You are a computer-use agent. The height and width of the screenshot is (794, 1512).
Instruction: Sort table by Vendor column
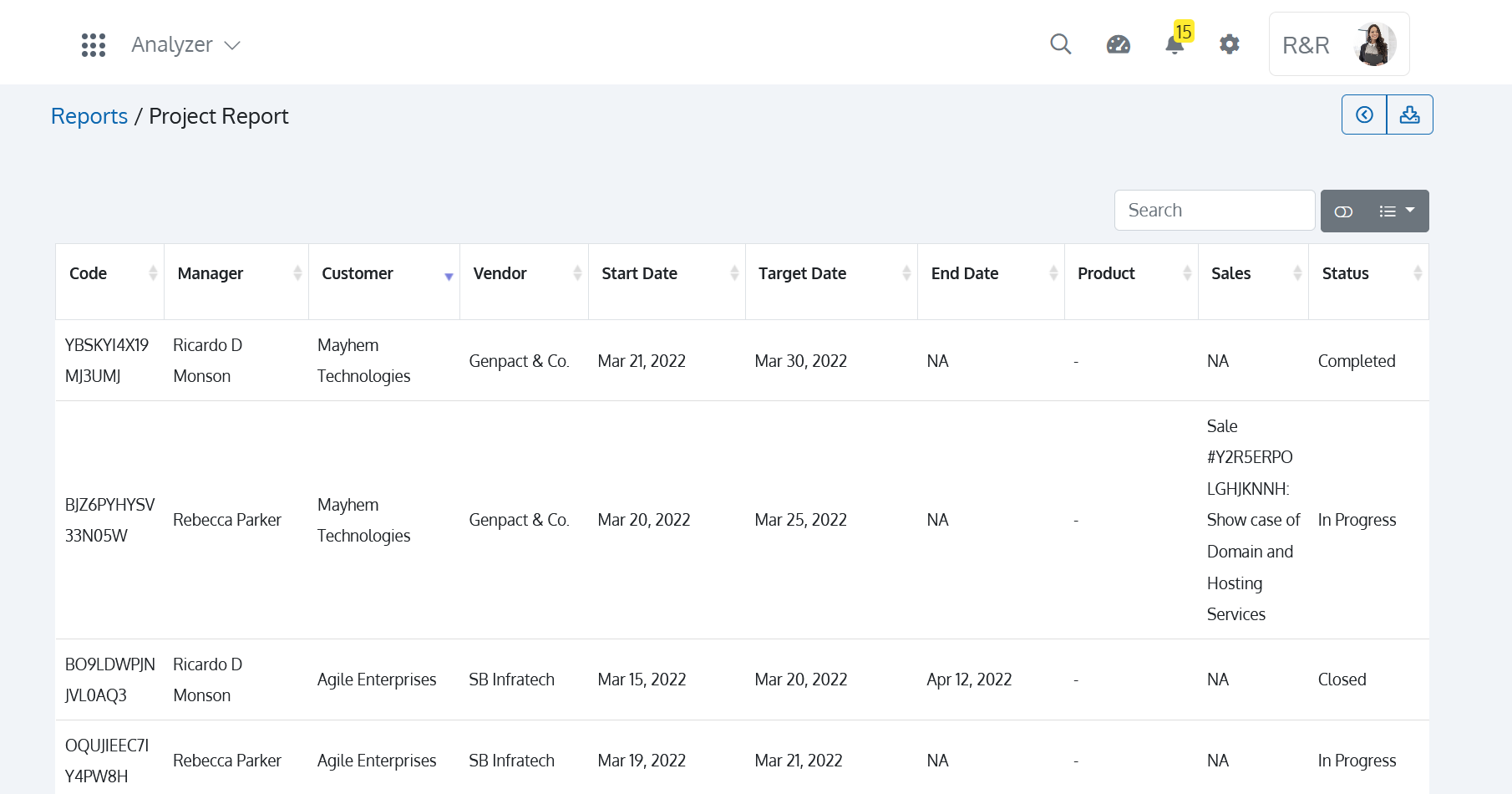(x=525, y=282)
